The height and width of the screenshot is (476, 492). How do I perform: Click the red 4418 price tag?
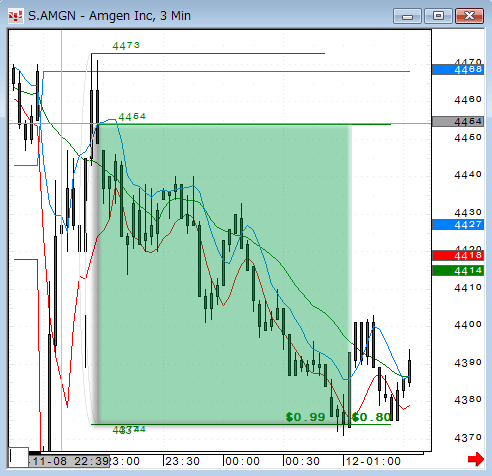(x=458, y=256)
